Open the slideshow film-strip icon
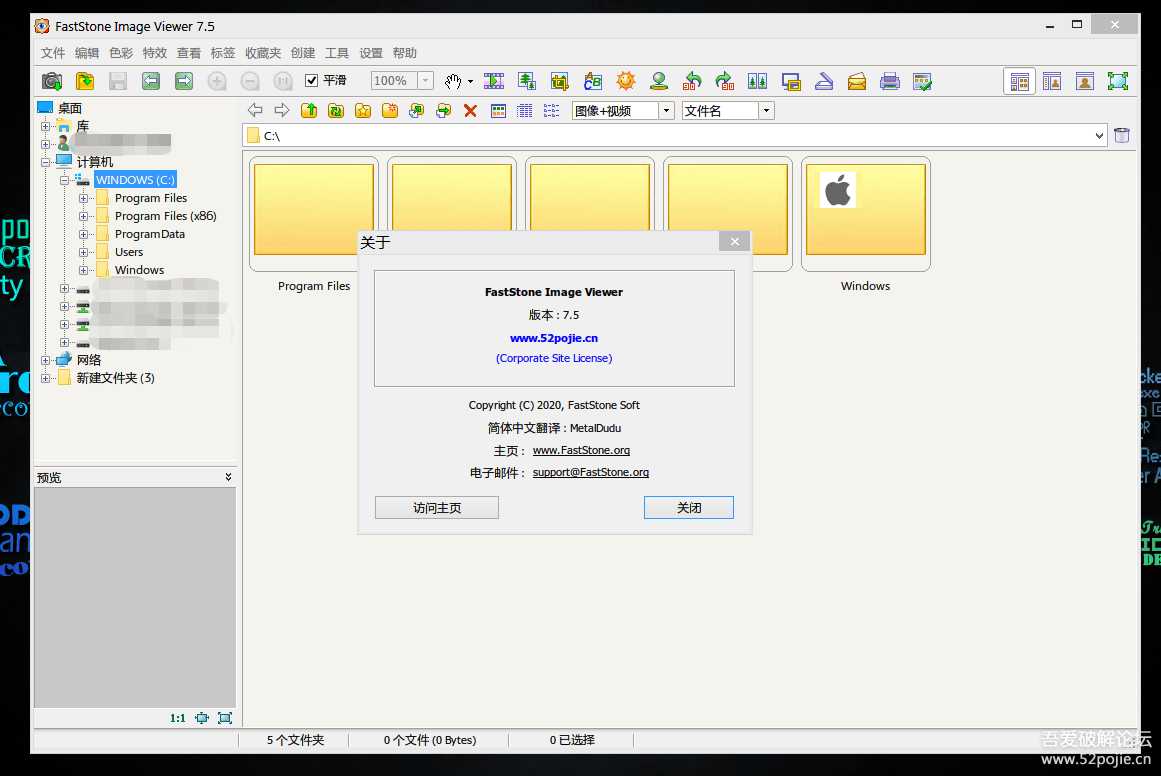1161x776 pixels. coord(494,81)
